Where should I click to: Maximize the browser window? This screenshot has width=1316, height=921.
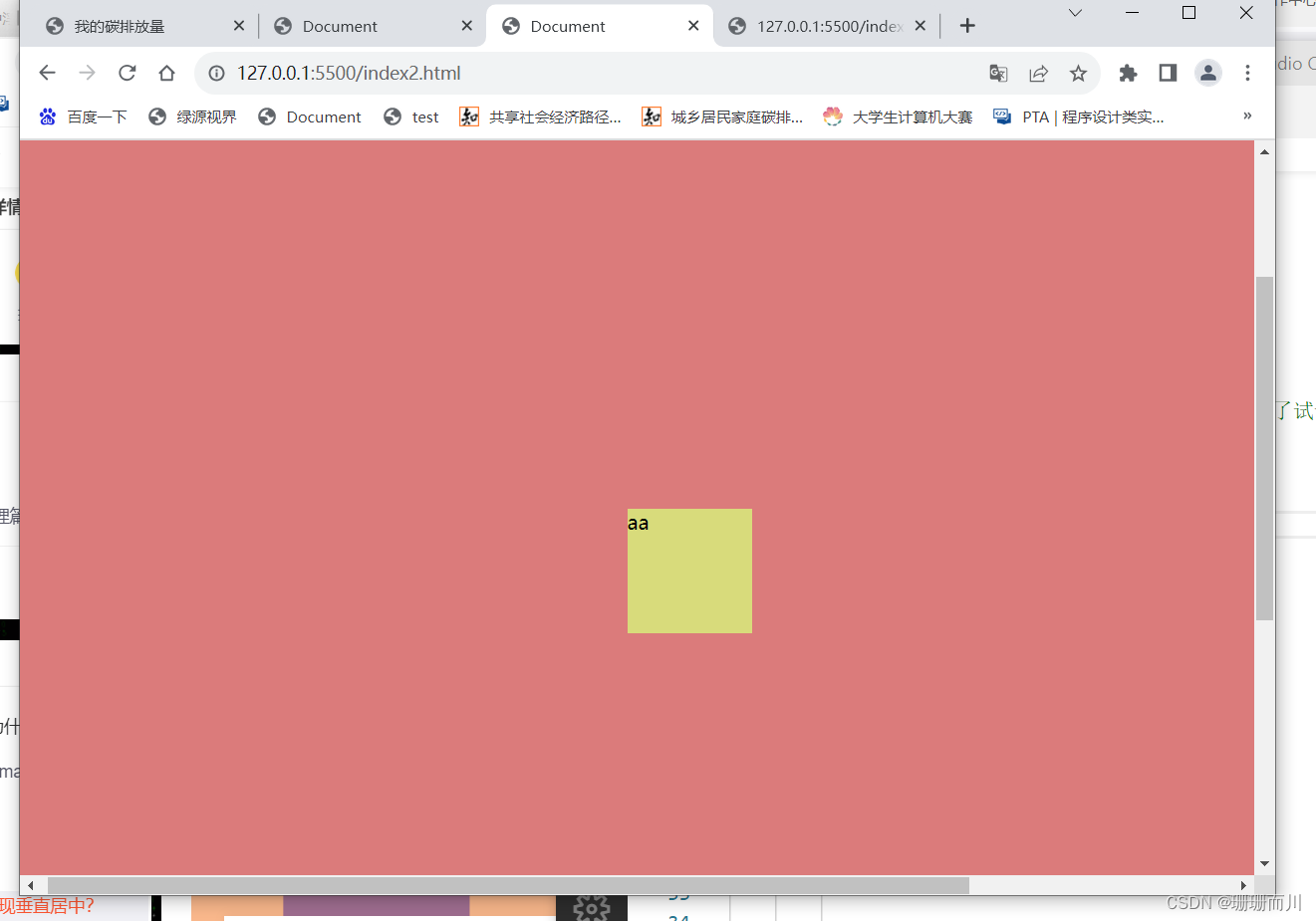pyautogui.click(x=1188, y=13)
